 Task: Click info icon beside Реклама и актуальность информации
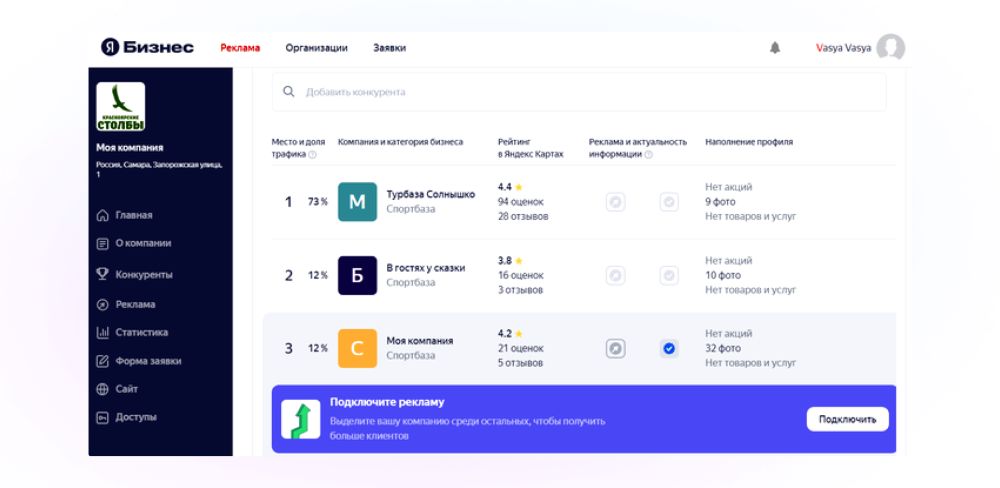(649, 154)
